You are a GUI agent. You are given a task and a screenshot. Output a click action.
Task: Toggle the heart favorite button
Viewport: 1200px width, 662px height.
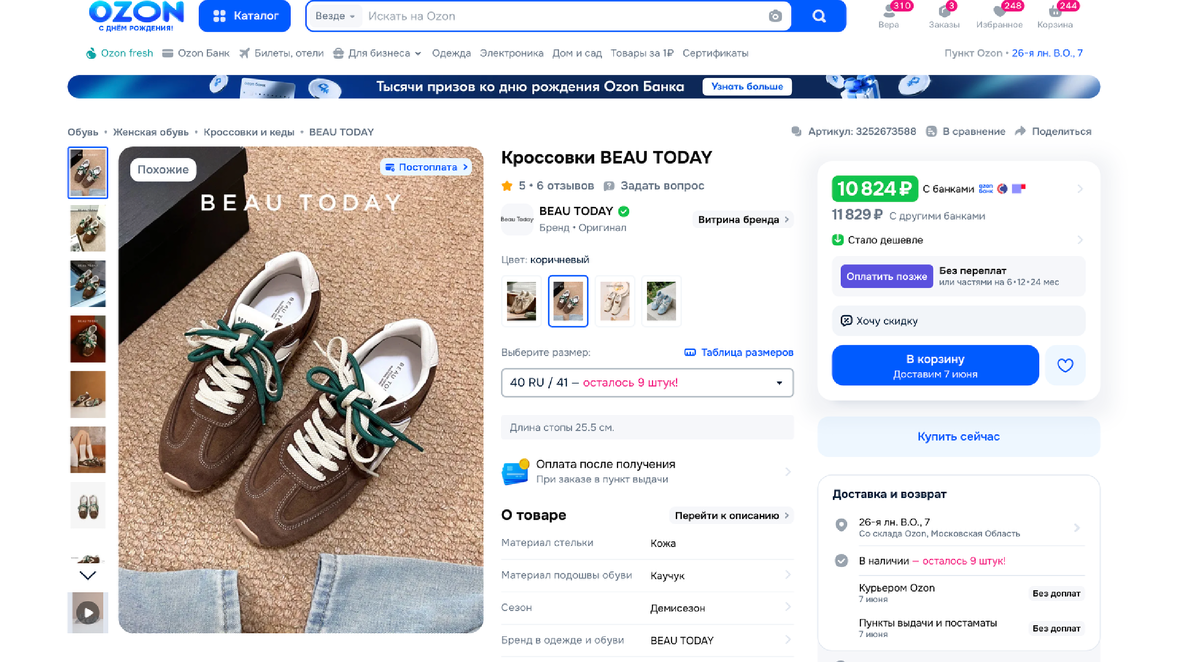pos(1065,366)
